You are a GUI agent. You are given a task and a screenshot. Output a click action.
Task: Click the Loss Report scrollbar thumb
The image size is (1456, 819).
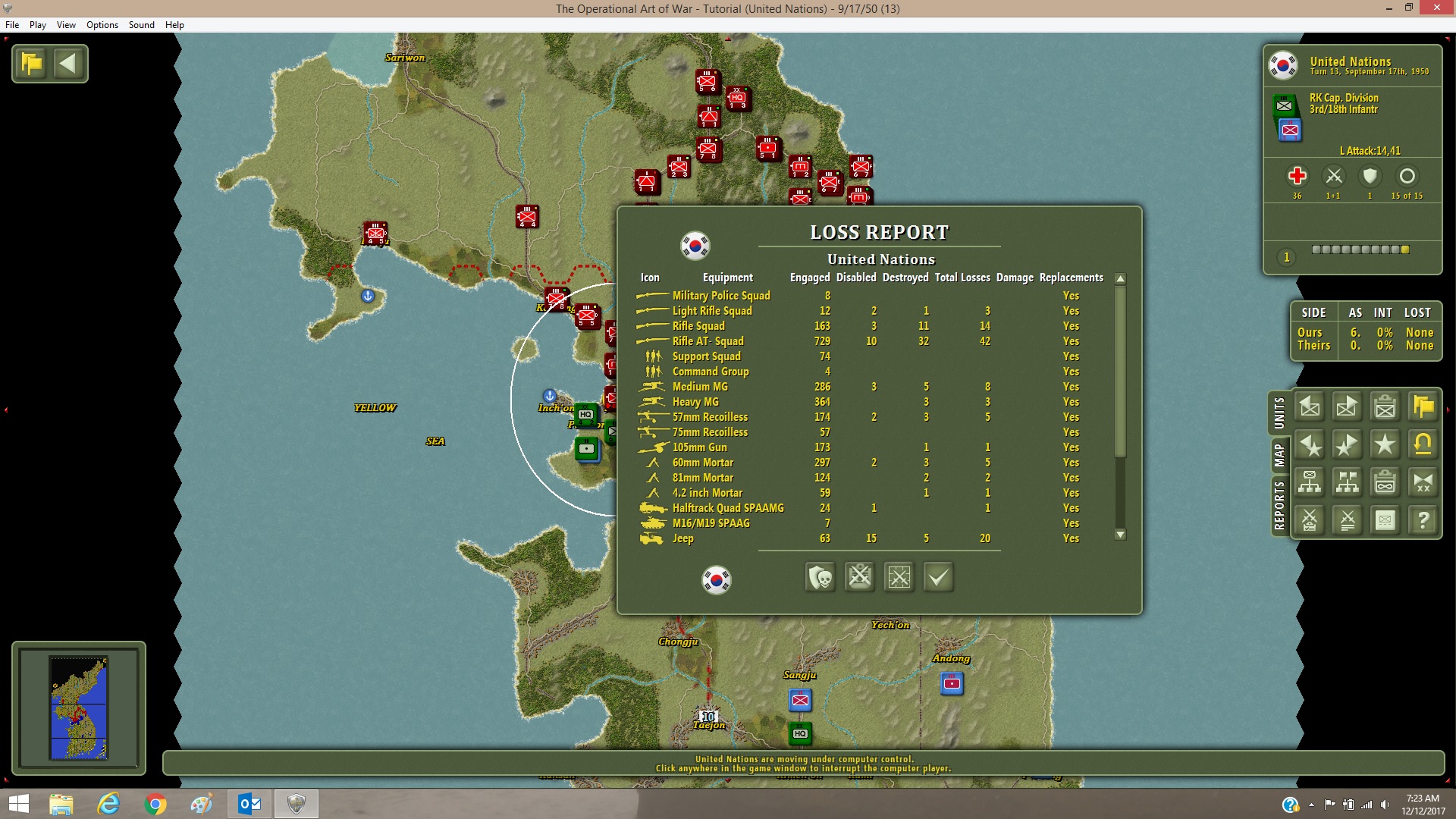pyautogui.click(x=1121, y=372)
